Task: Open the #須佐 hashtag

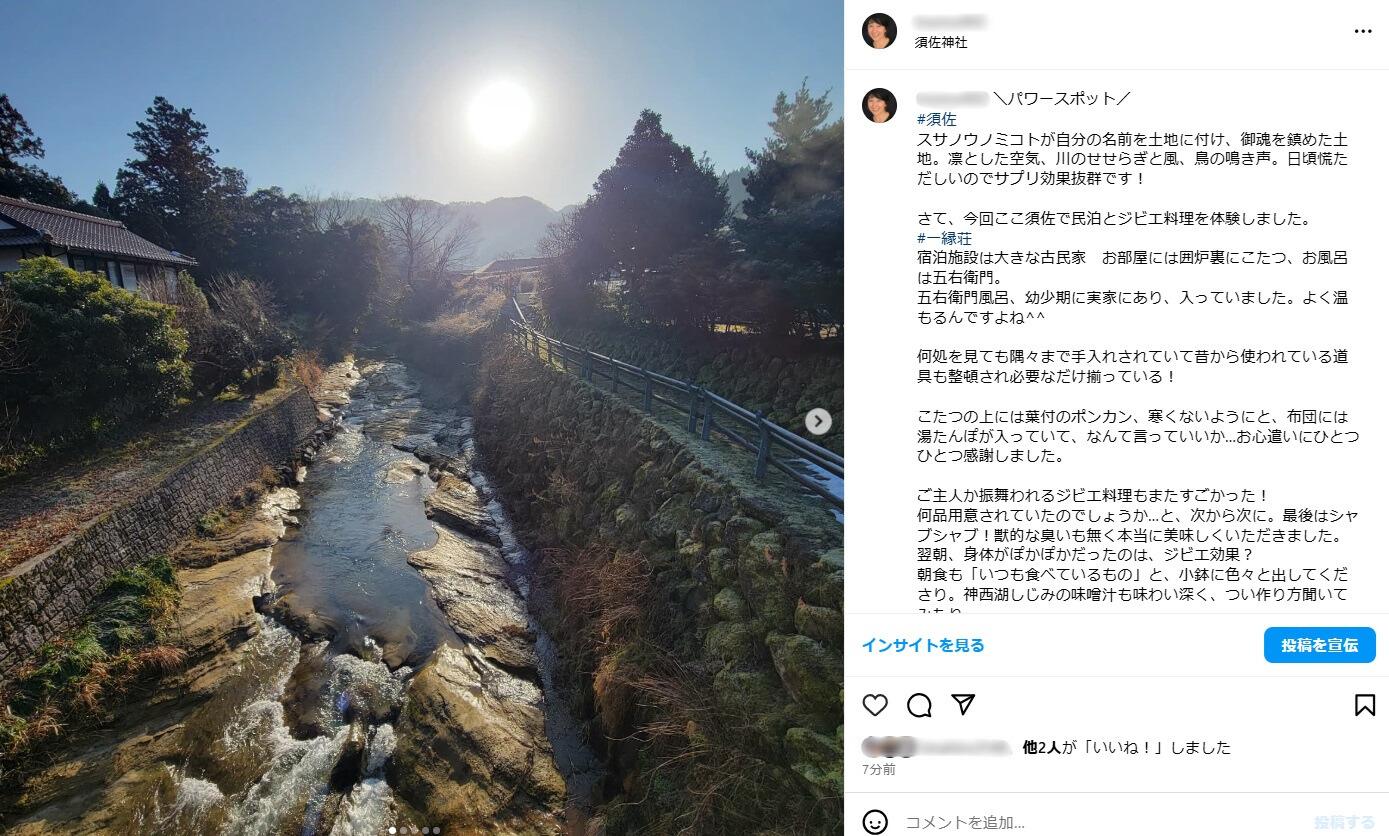Action: [x=936, y=119]
